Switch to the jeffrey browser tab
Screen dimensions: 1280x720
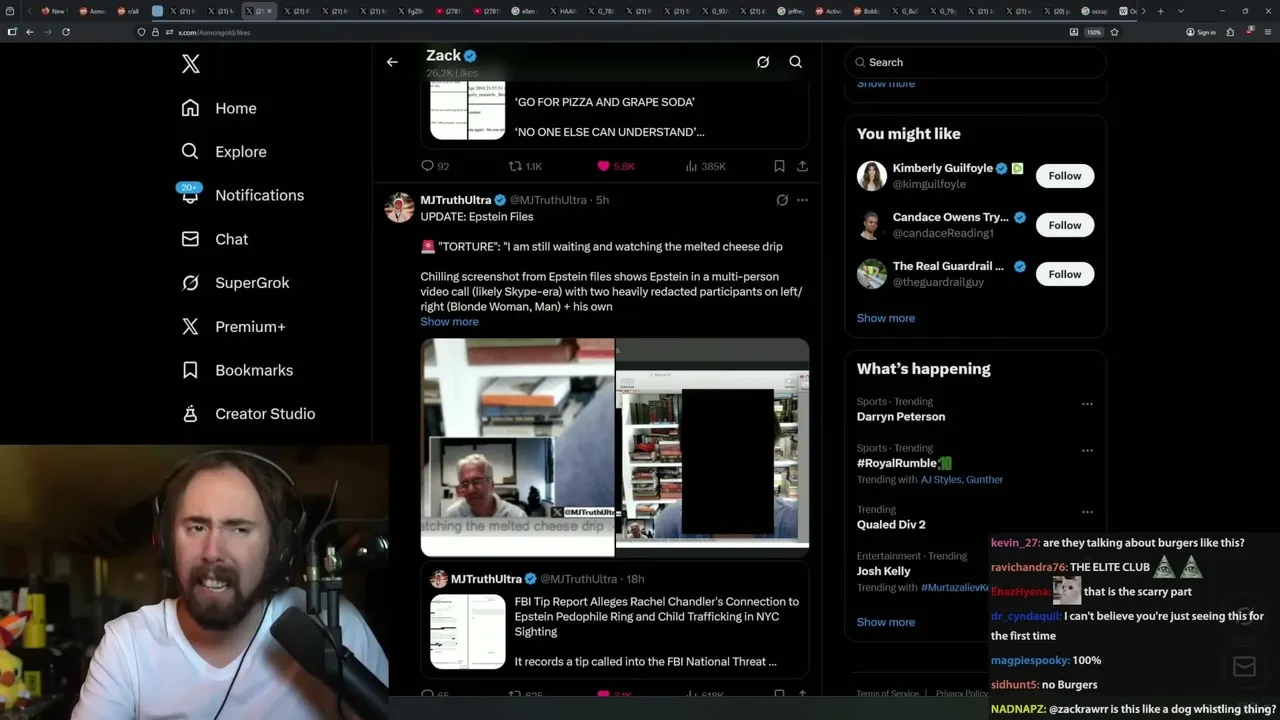791,11
